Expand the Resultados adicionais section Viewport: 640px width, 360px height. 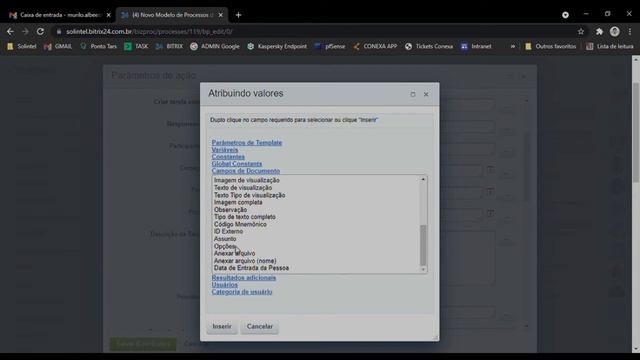pyautogui.click(x=244, y=278)
